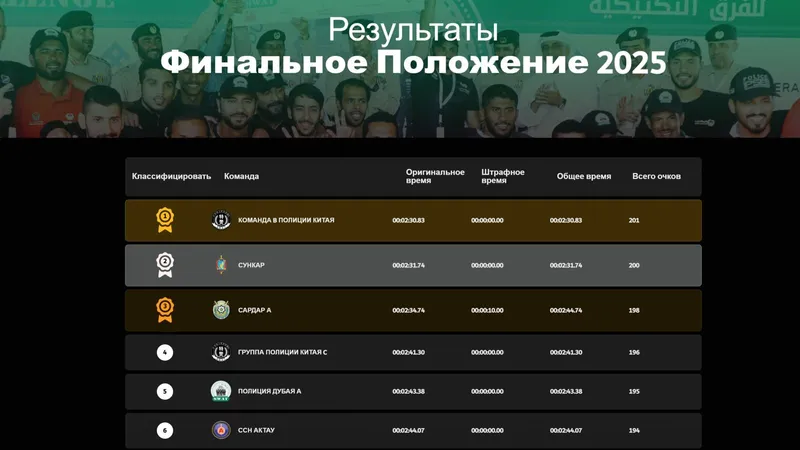
Task: Open the ПОЛИЦИЯ ДУБАЯ А team name
Action: click(269, 391)
